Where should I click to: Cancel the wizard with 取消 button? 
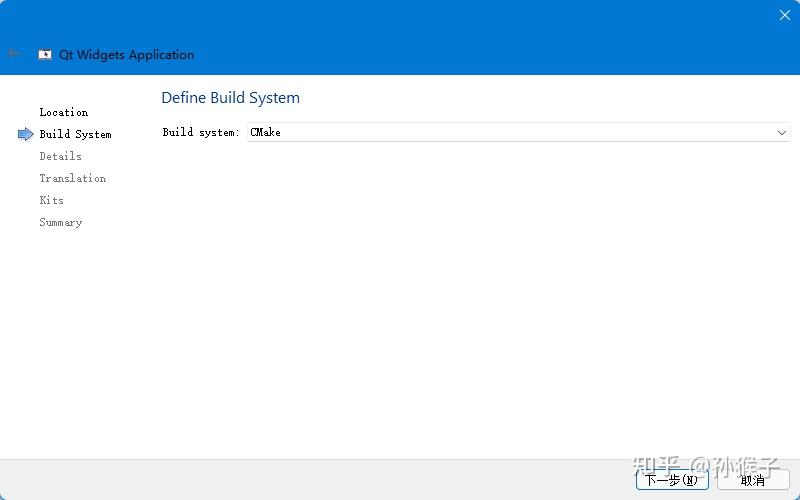click(x=753, y=480)
